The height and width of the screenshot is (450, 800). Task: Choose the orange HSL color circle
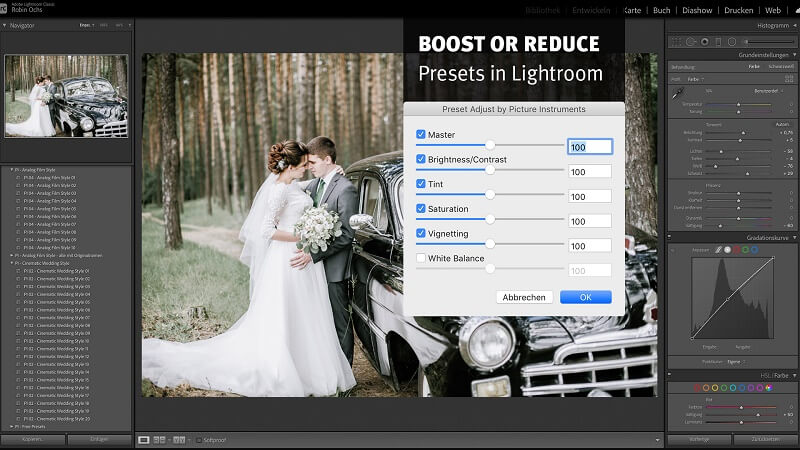click(x=706, y=388)
